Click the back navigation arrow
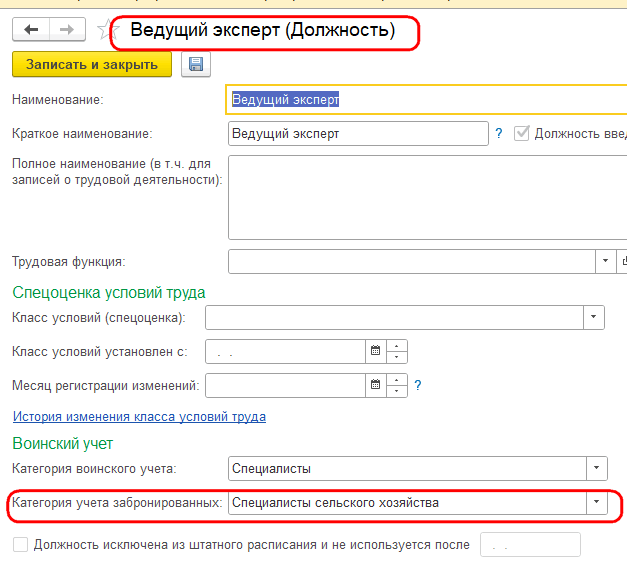This screenshot has height=578, width=627. tap(31, 29)
